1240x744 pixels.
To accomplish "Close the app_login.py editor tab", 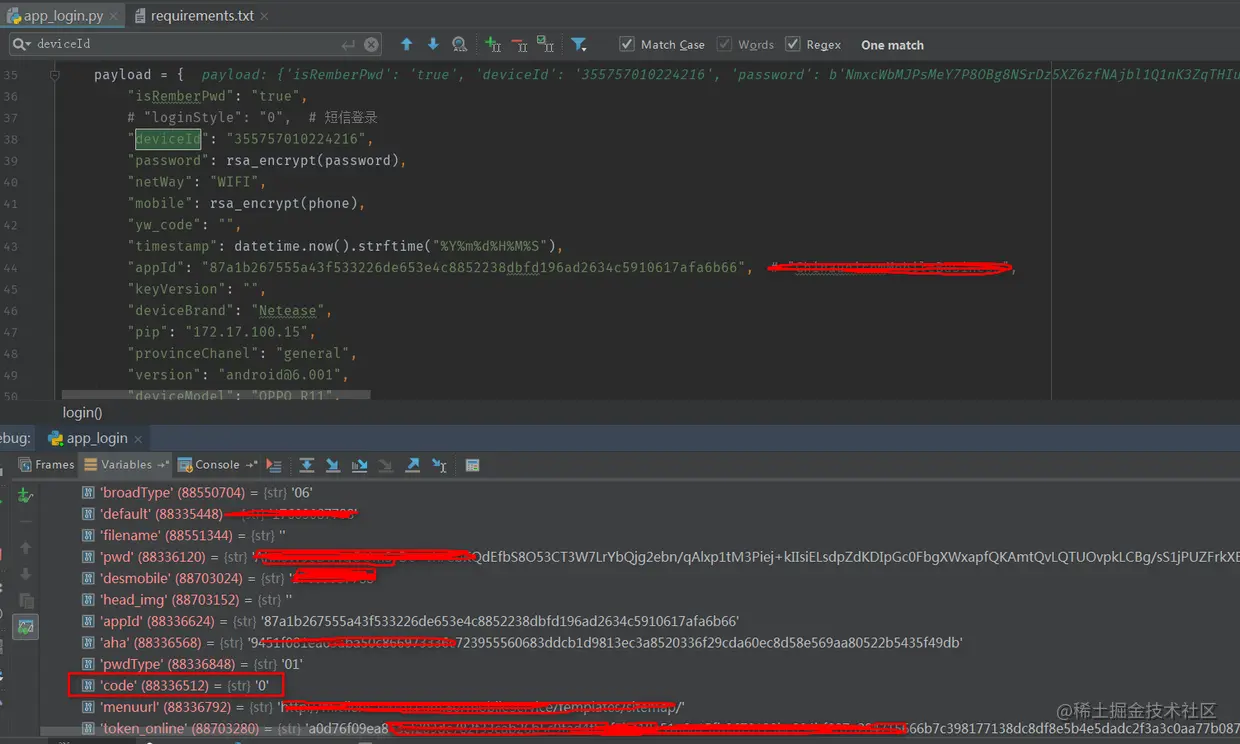I will tap(113, 16).
